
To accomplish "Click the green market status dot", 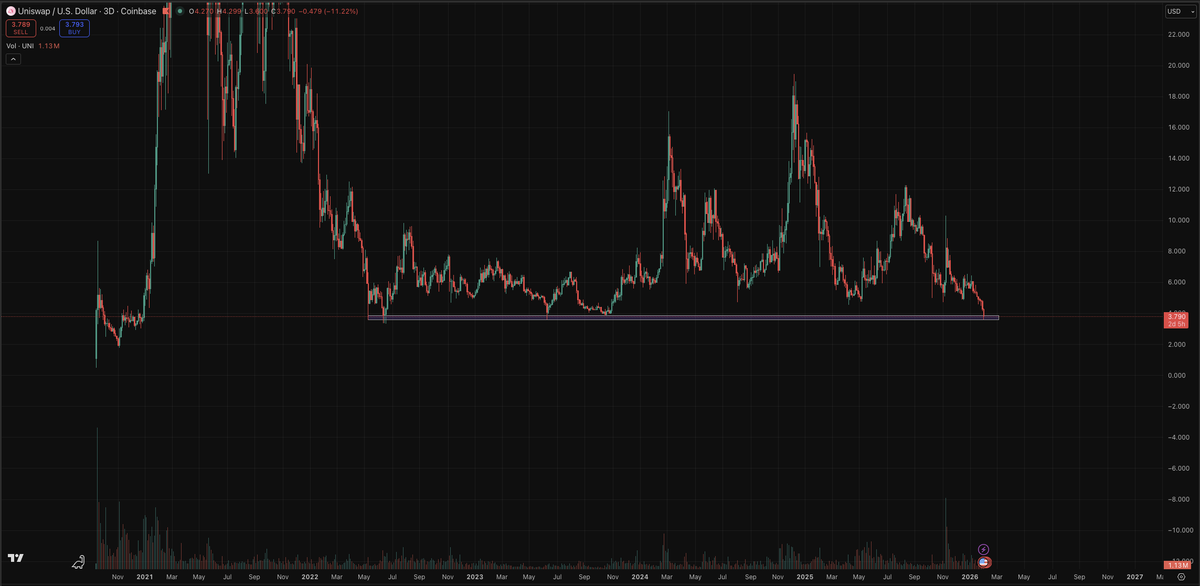I will (179, 11).
